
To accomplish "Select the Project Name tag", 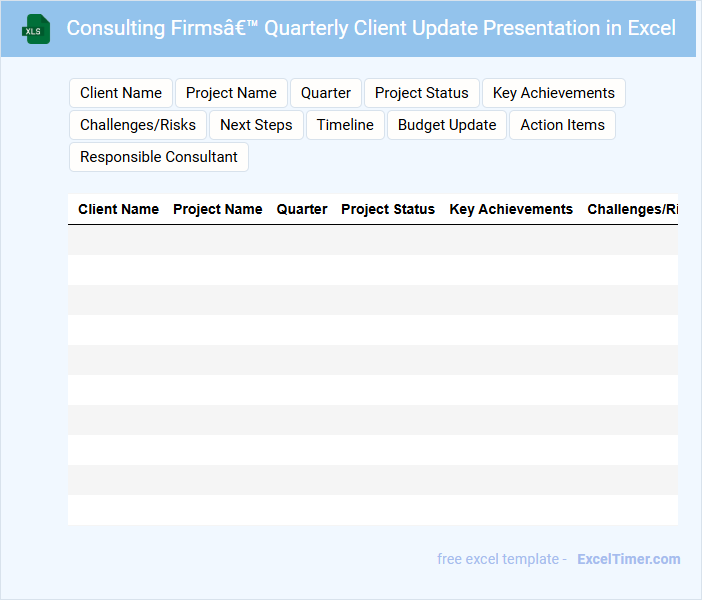I will (231, 93).
